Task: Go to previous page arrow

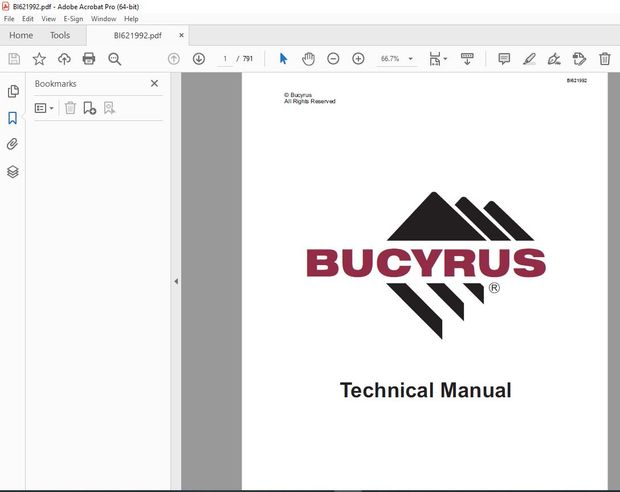Action: [x=174, y=59]
